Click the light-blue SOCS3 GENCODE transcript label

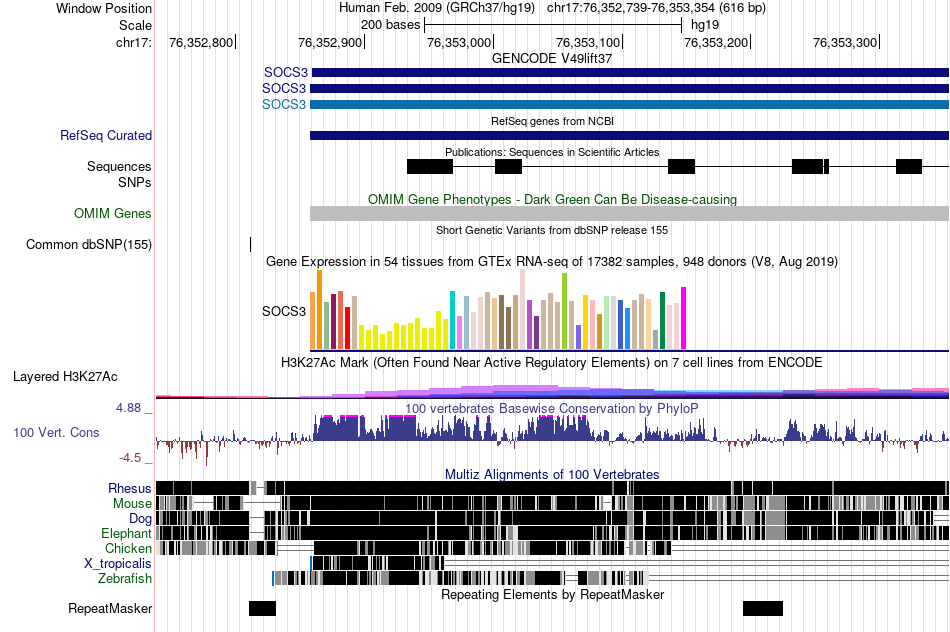(284, 104)
